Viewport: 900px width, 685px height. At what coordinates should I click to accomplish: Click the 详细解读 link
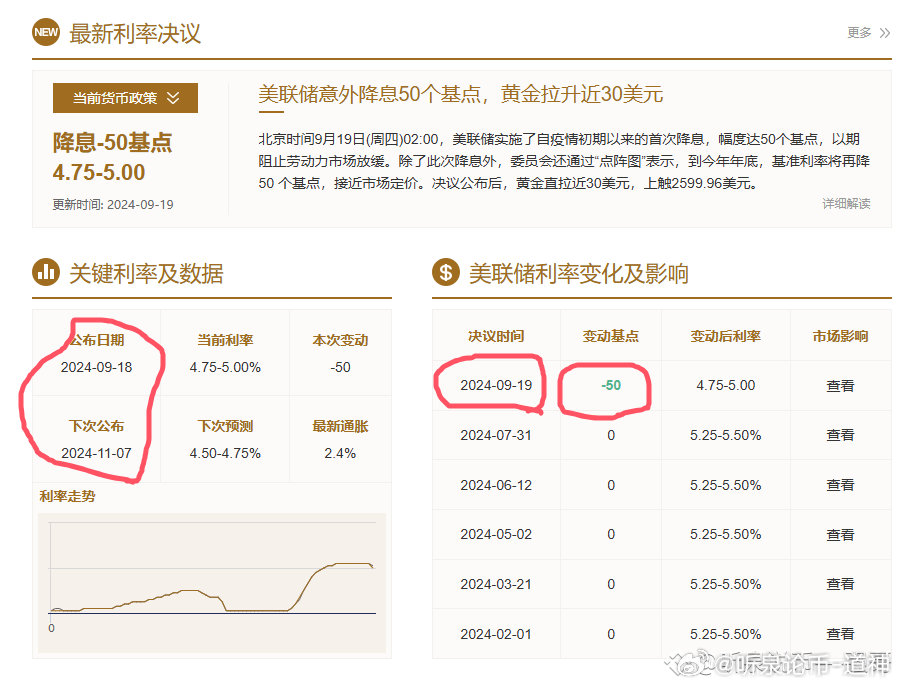pyautogui.click(x=846, y=203)
